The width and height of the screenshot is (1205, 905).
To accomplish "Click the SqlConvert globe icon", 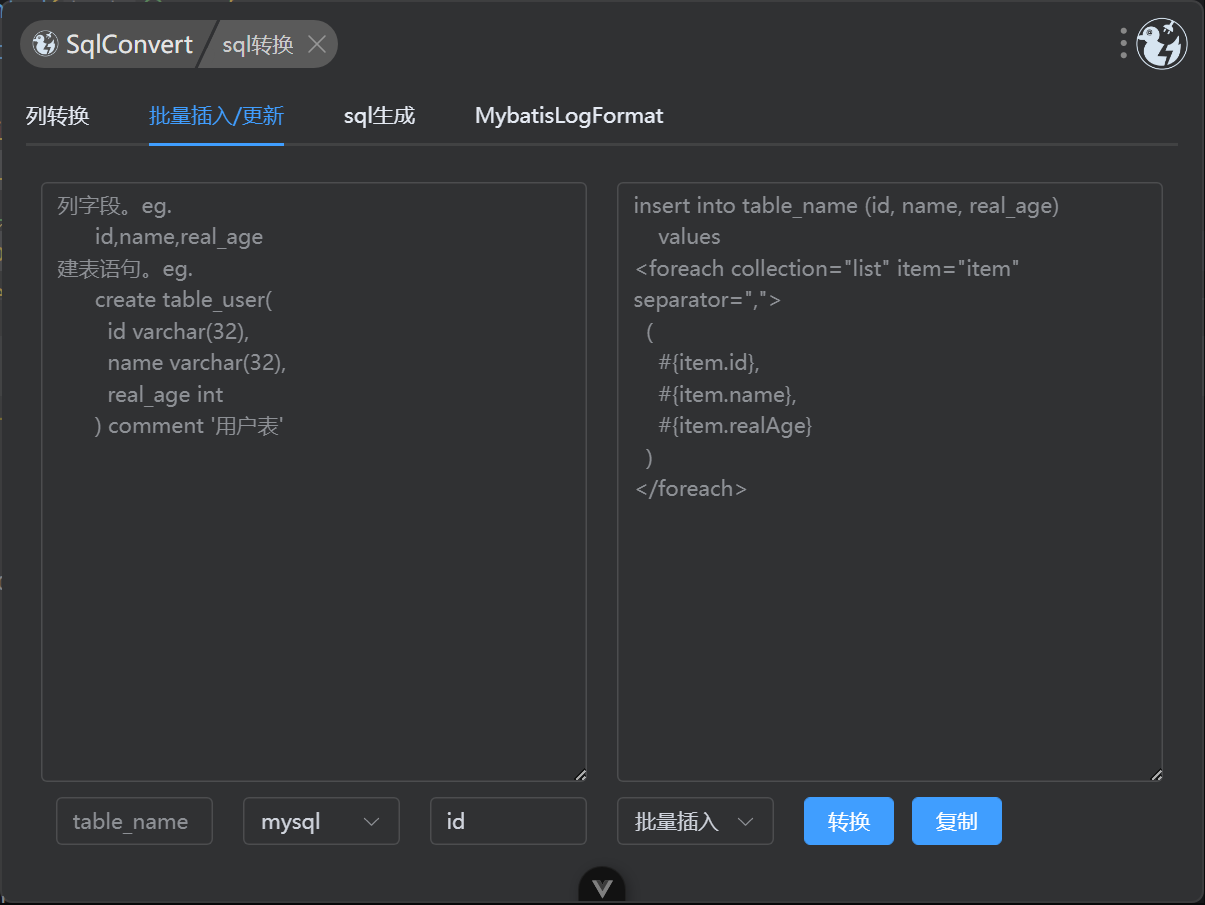I will (45, 44).
